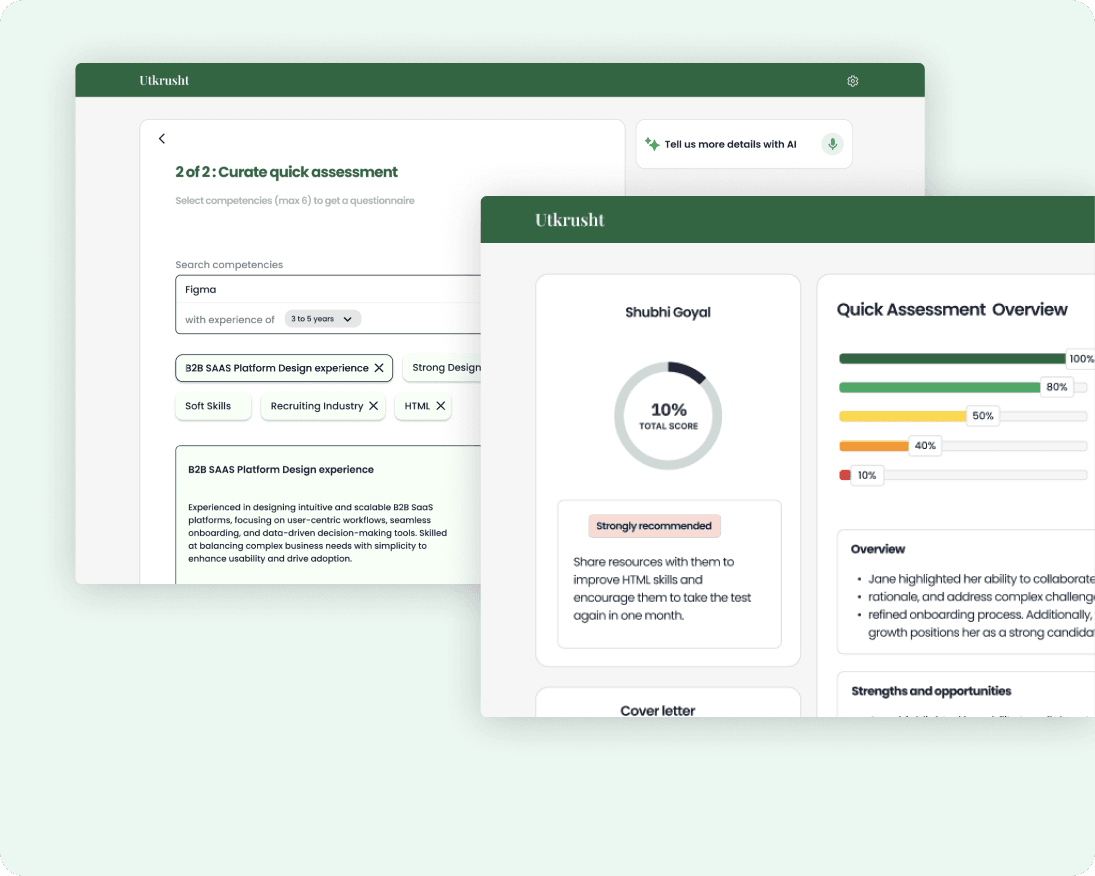1095x876 pixels.
Task: Dismiss the B2B SAAS Platform Design chip's X icon
Action: [x=379, y=368]
